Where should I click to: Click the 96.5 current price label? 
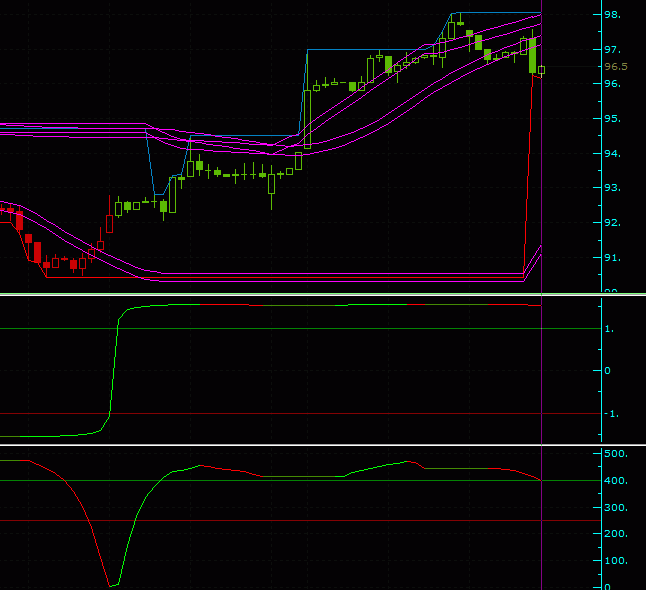pyautogui.click(x=616, y=66)
